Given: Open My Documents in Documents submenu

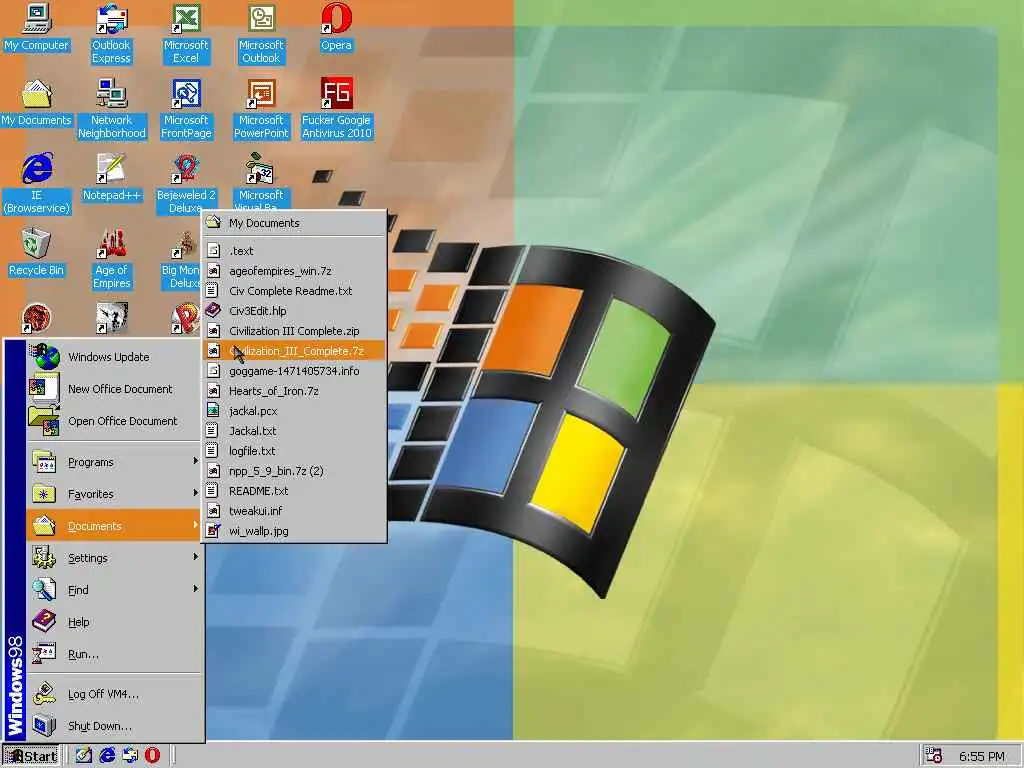Looking at the screenshot, I should (x=294, y=223).
